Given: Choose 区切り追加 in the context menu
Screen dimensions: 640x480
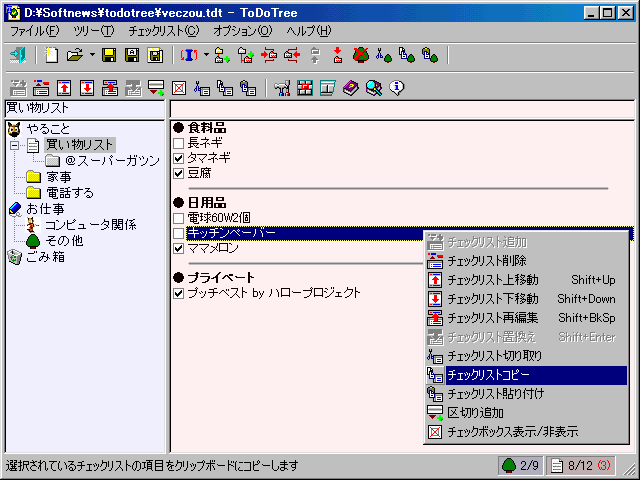Looking at the screenshot, I should [527, 413].
